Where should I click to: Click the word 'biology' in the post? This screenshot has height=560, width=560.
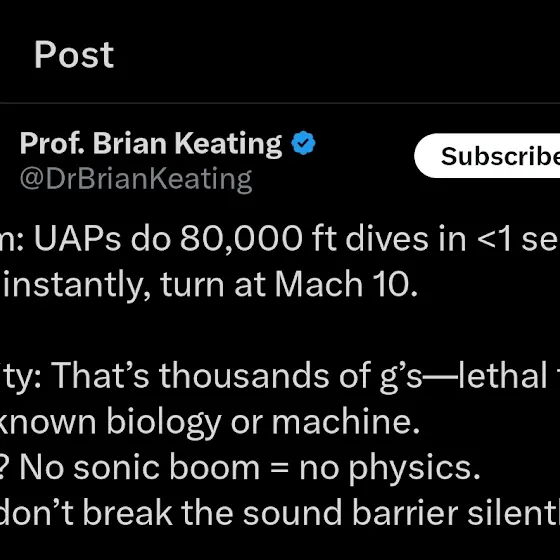pos(164,422)
